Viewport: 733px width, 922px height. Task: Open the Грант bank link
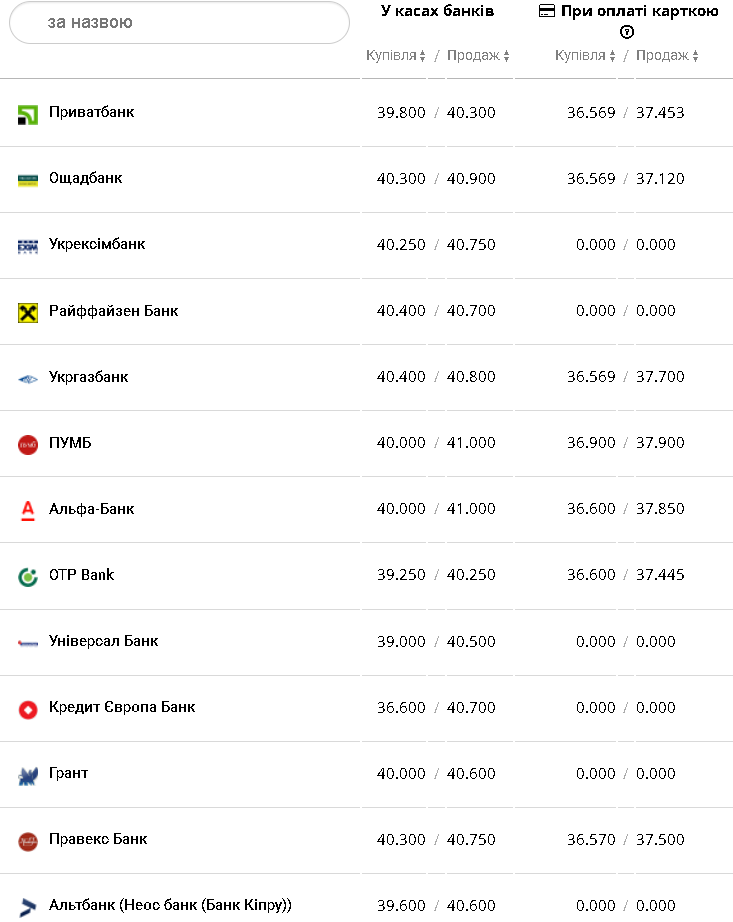[69, 773]
